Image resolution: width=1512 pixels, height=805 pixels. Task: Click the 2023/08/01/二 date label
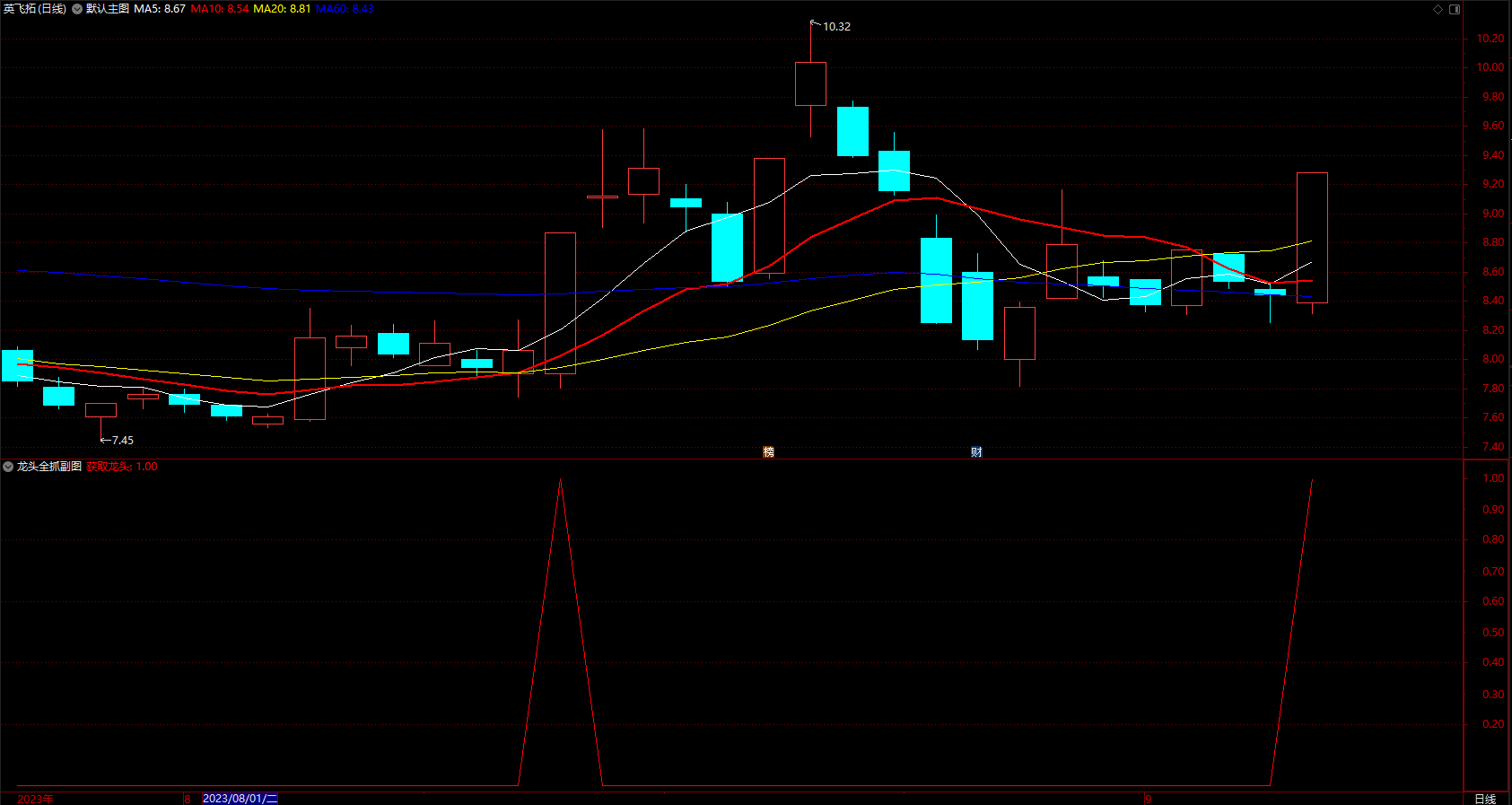[x=240, y=799]
